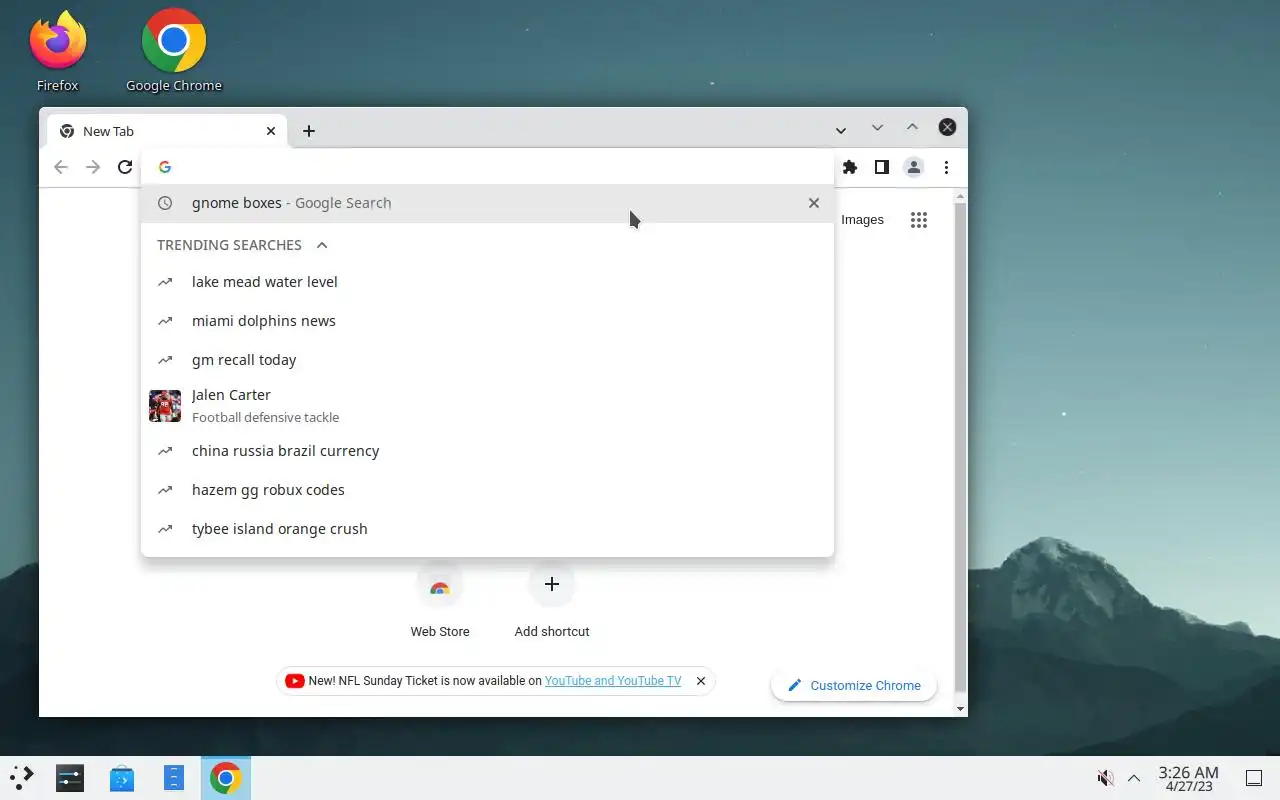Click the muted volume tray icon
1280x800 pixels.
click(x=1105, y=778)
